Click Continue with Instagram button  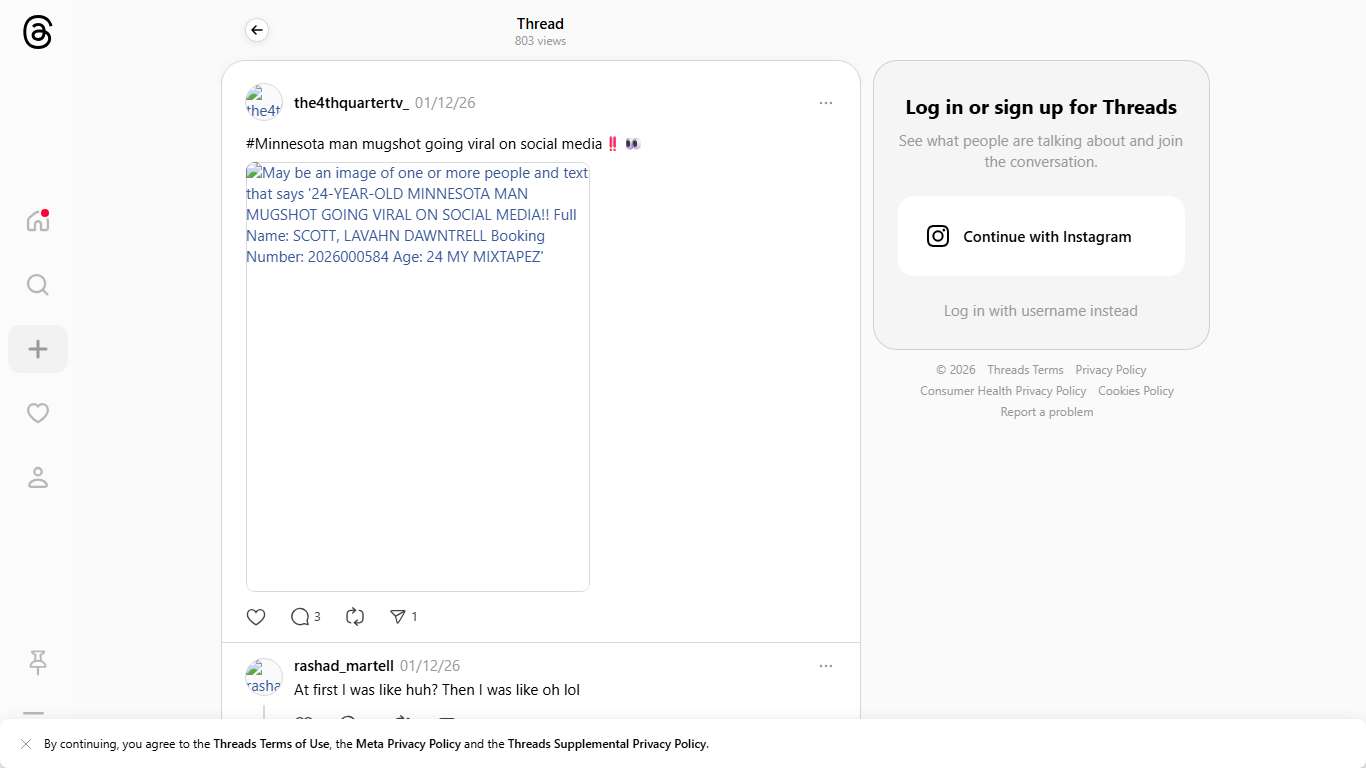pyautogui.click(x=1040, y=236)
